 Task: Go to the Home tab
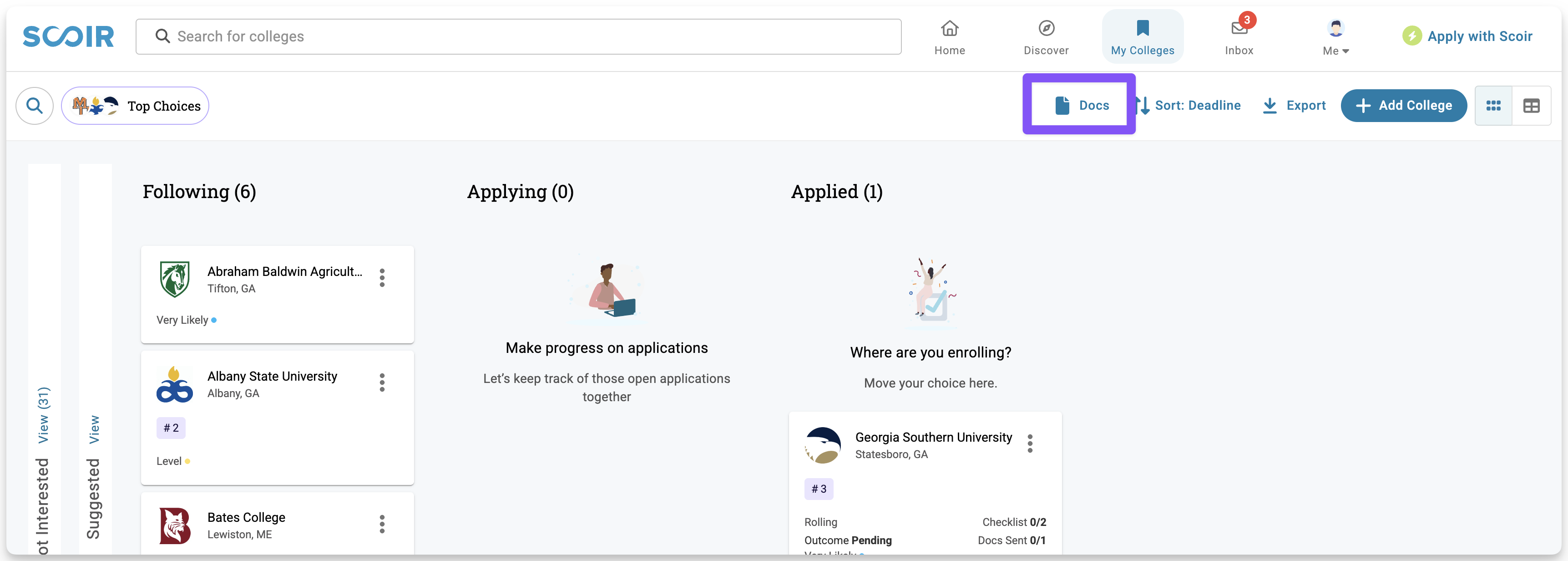950,37
